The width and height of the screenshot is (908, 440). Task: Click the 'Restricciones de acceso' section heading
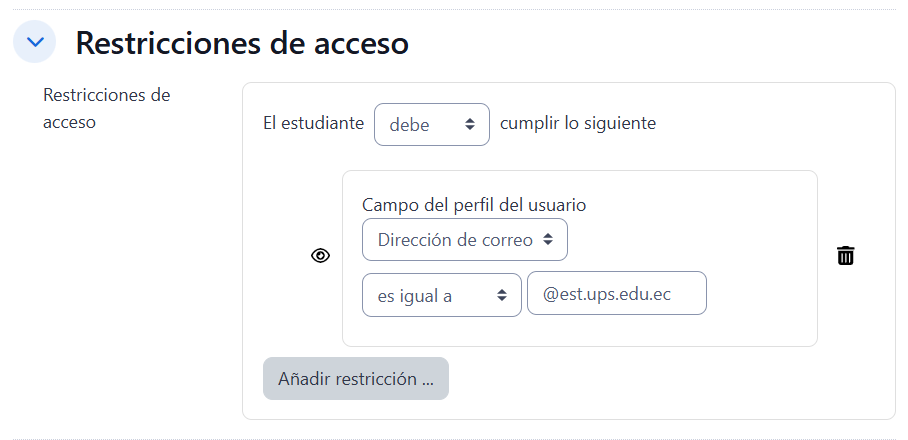(242, 43)
